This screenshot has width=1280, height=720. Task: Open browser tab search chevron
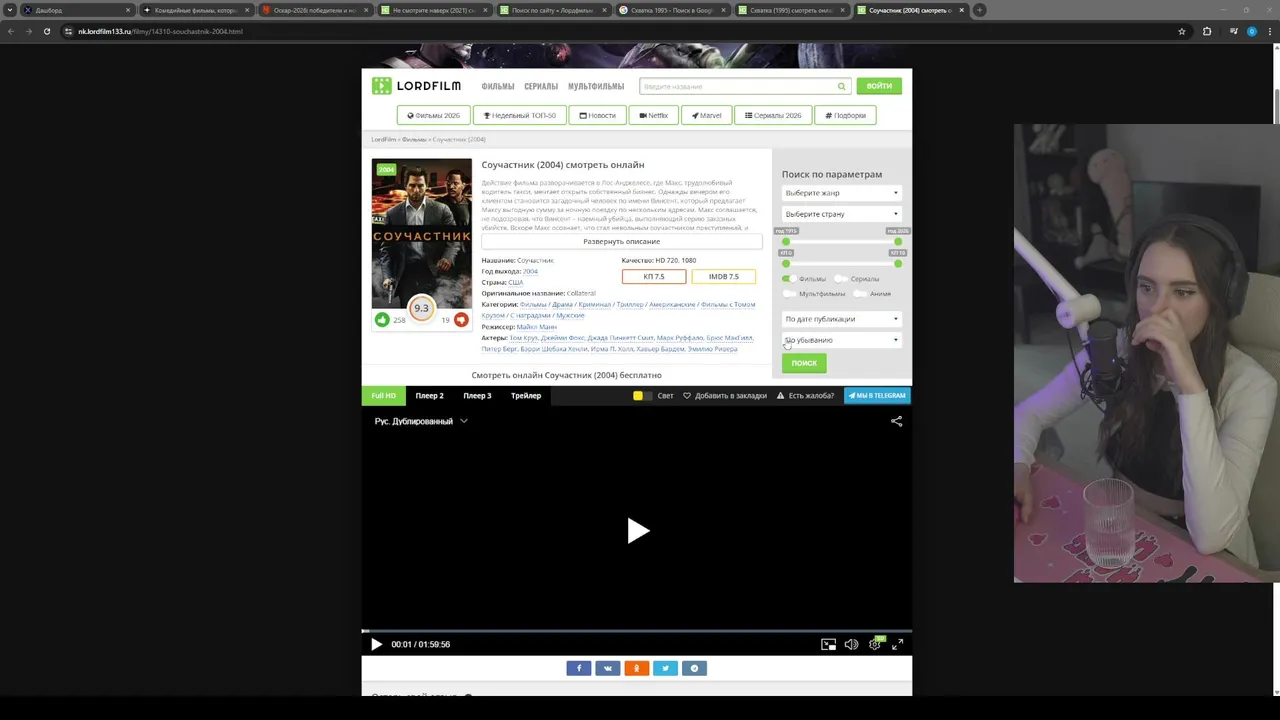(x=10, y=10)
